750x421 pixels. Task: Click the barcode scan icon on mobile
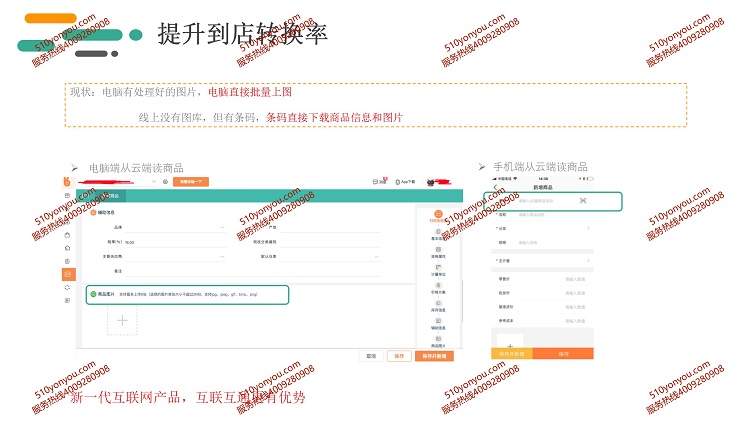click(582, 201)
